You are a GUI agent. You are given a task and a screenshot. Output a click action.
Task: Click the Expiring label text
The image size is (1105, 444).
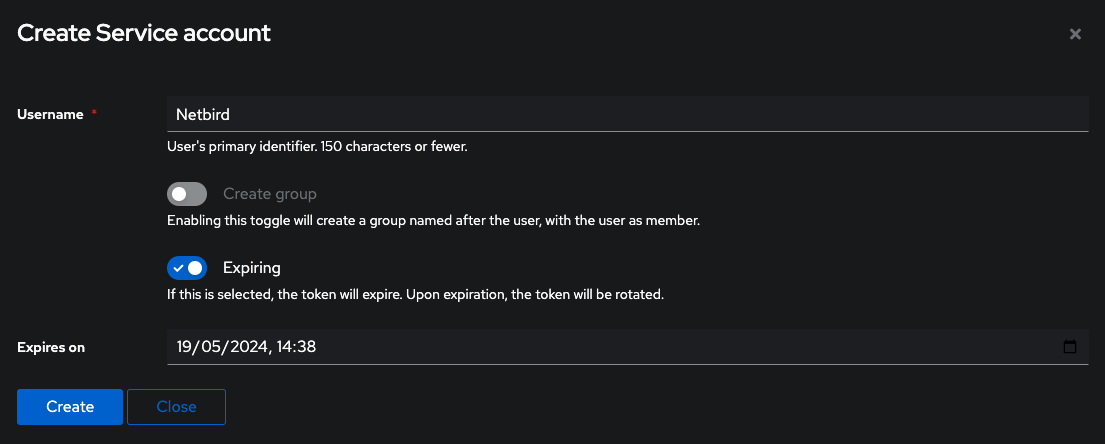pos(251,268)
